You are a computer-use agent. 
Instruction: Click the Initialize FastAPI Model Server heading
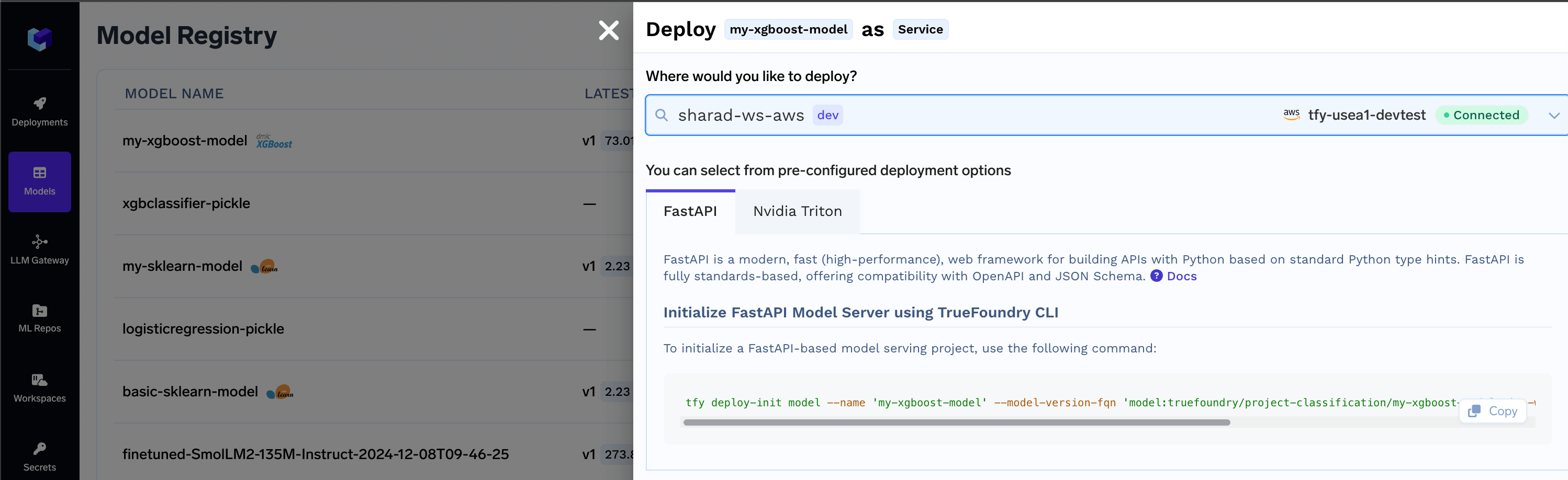point(861,312)
